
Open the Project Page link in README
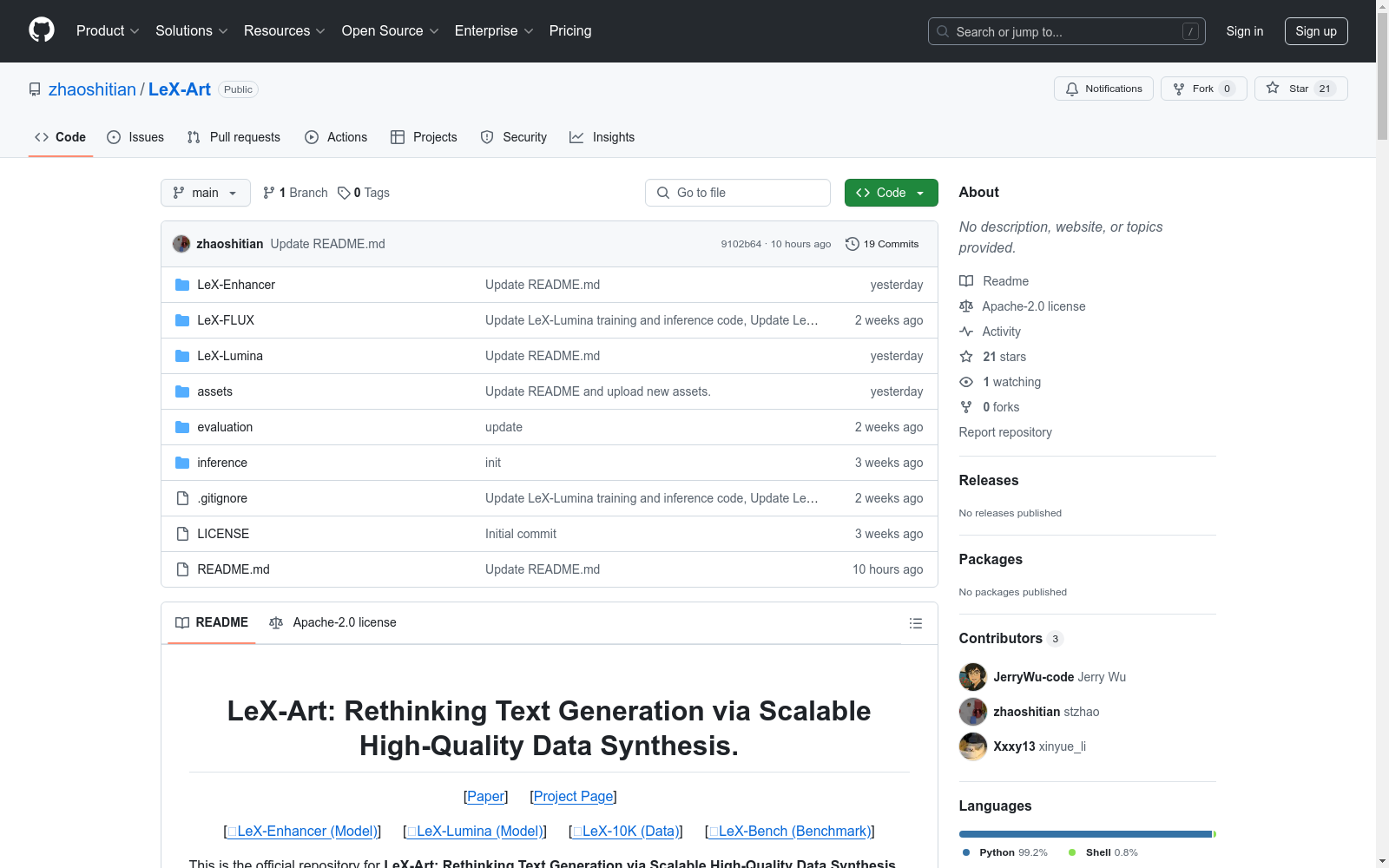click(574, 797)
